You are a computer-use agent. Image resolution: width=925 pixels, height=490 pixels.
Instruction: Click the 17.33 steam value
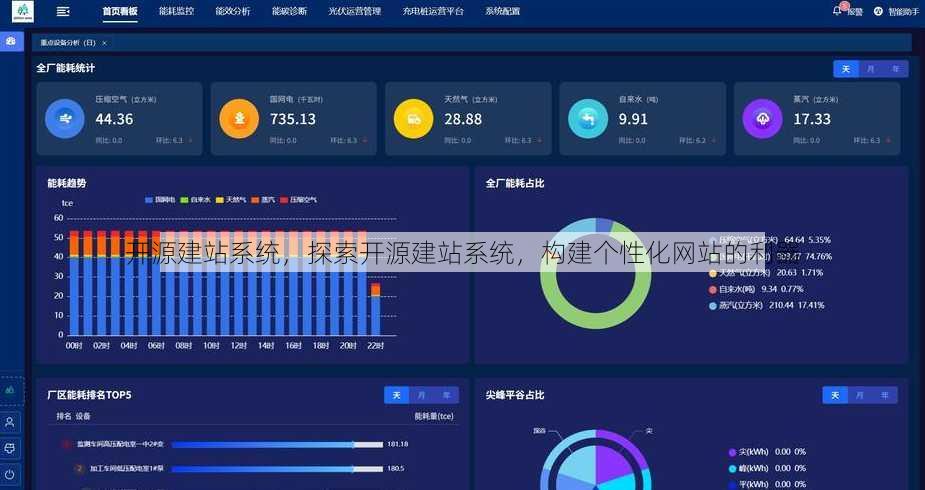(812, 119)
